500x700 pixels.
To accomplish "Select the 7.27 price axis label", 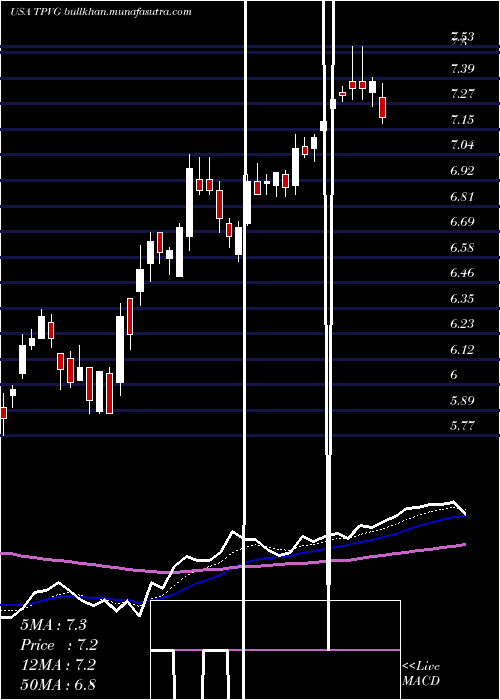I will point(462,94).
